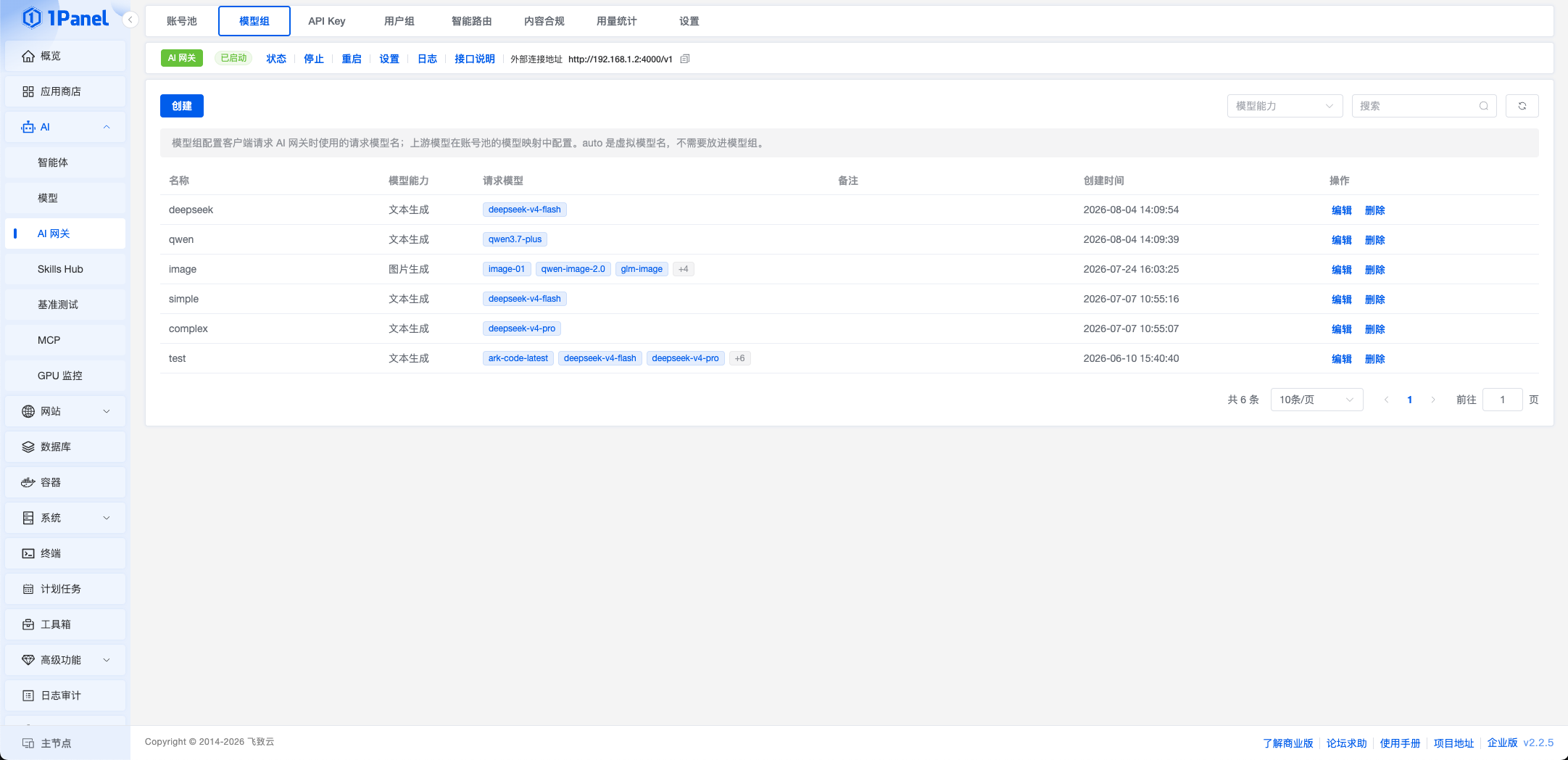The width and height of the screenshot is (1568, 760).
Task: Open the 接口说明 link
Action: (x=475, y=59)
